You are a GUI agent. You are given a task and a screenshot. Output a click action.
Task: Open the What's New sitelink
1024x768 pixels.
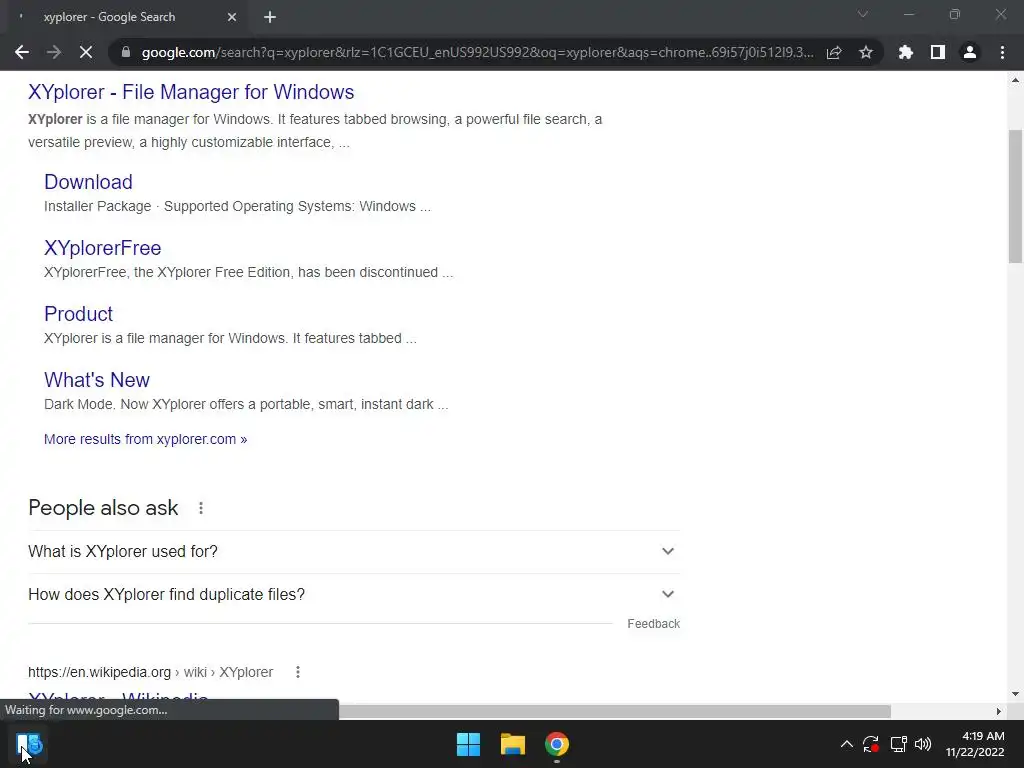[97, 379]
